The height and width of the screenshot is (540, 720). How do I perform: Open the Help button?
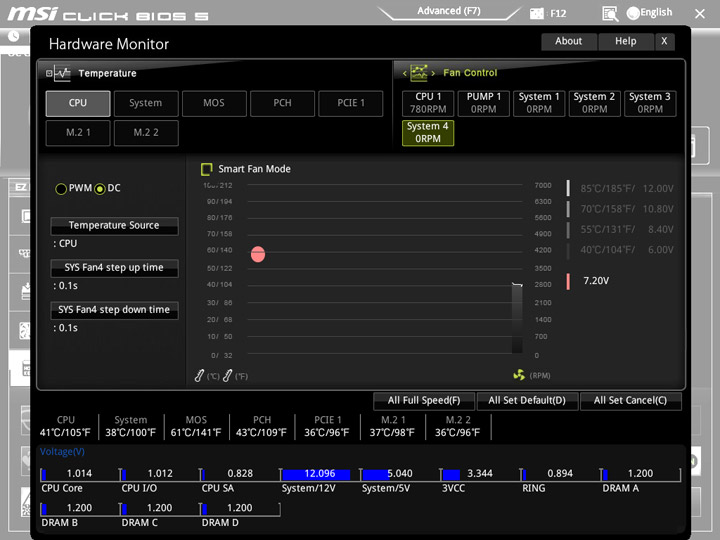[x=625, y=41]
